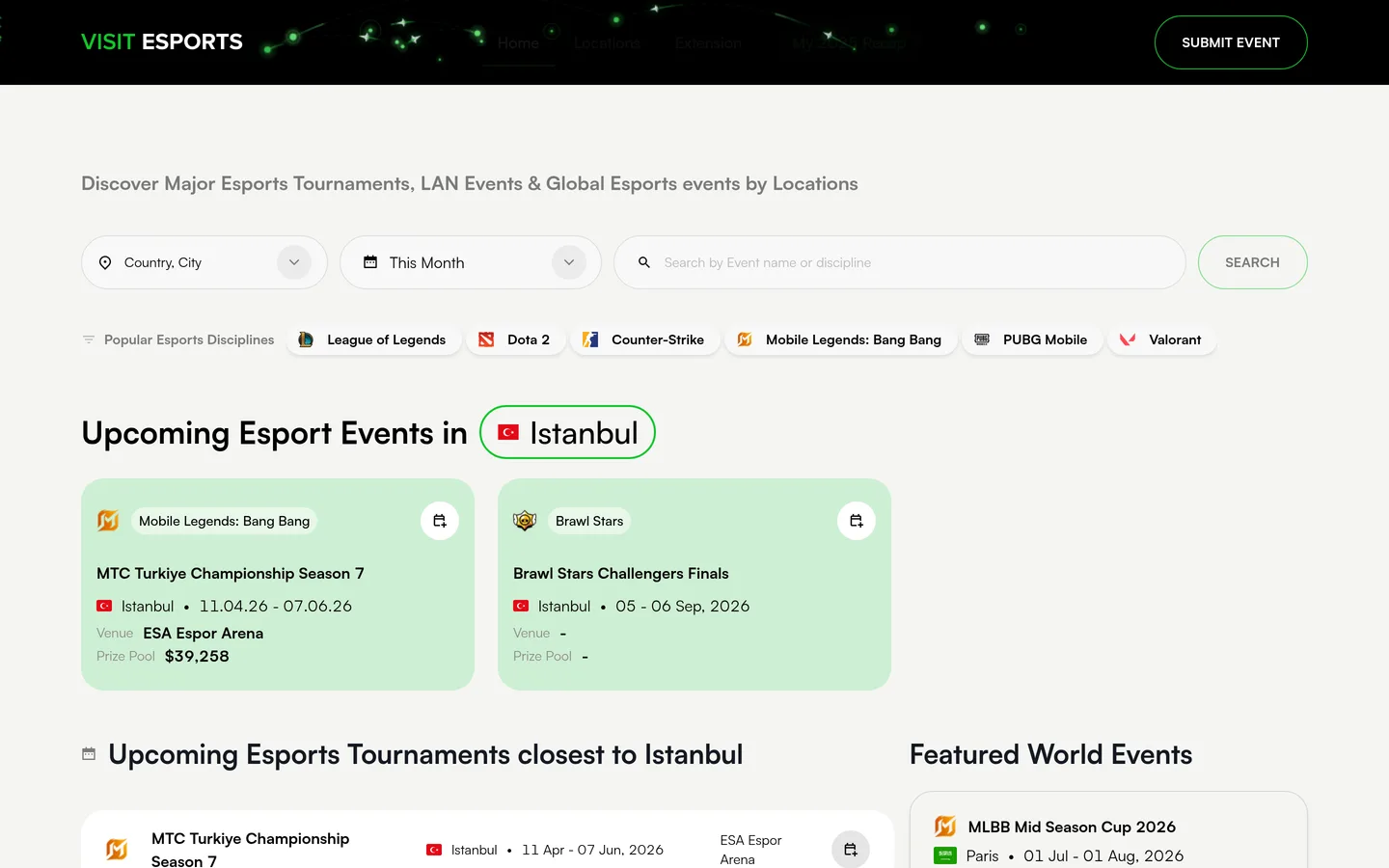
Task: Click the Turkey flag in Istanbul pill
Action: [x=508, y=433]
